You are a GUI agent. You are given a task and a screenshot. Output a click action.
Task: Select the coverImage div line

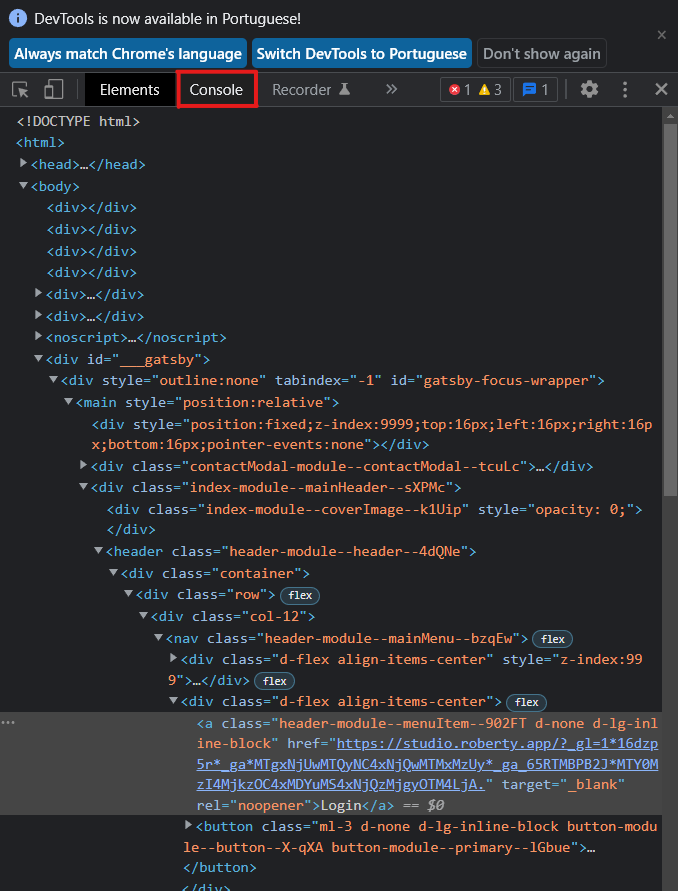click(x=375, y=519)
